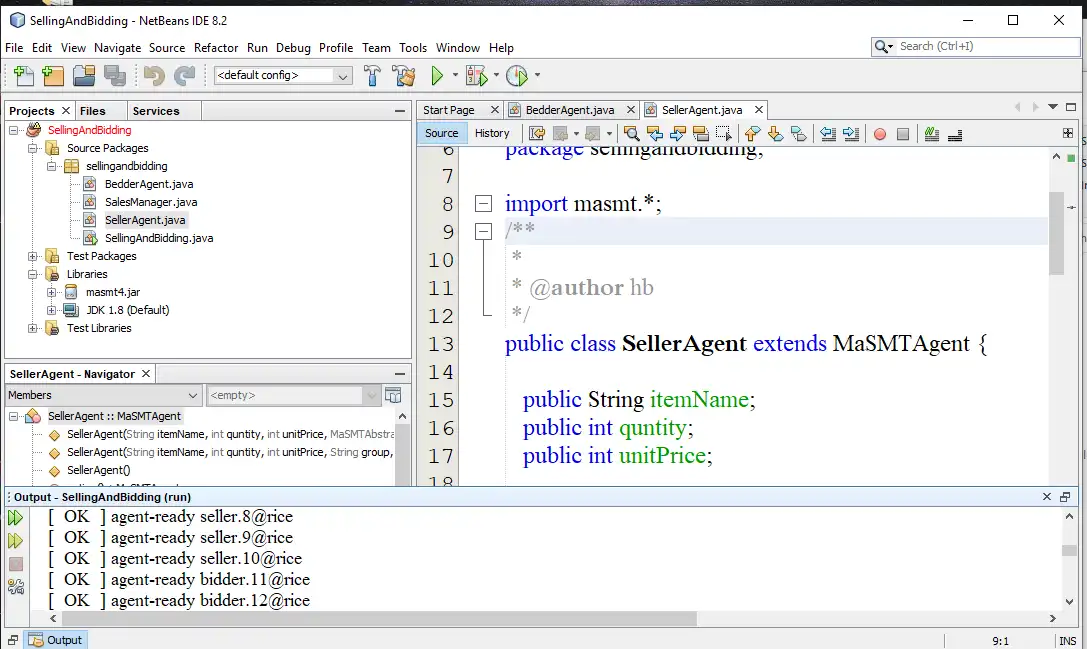
Task: Click Find Previous Occurrence icon
Action: point(654,134)
